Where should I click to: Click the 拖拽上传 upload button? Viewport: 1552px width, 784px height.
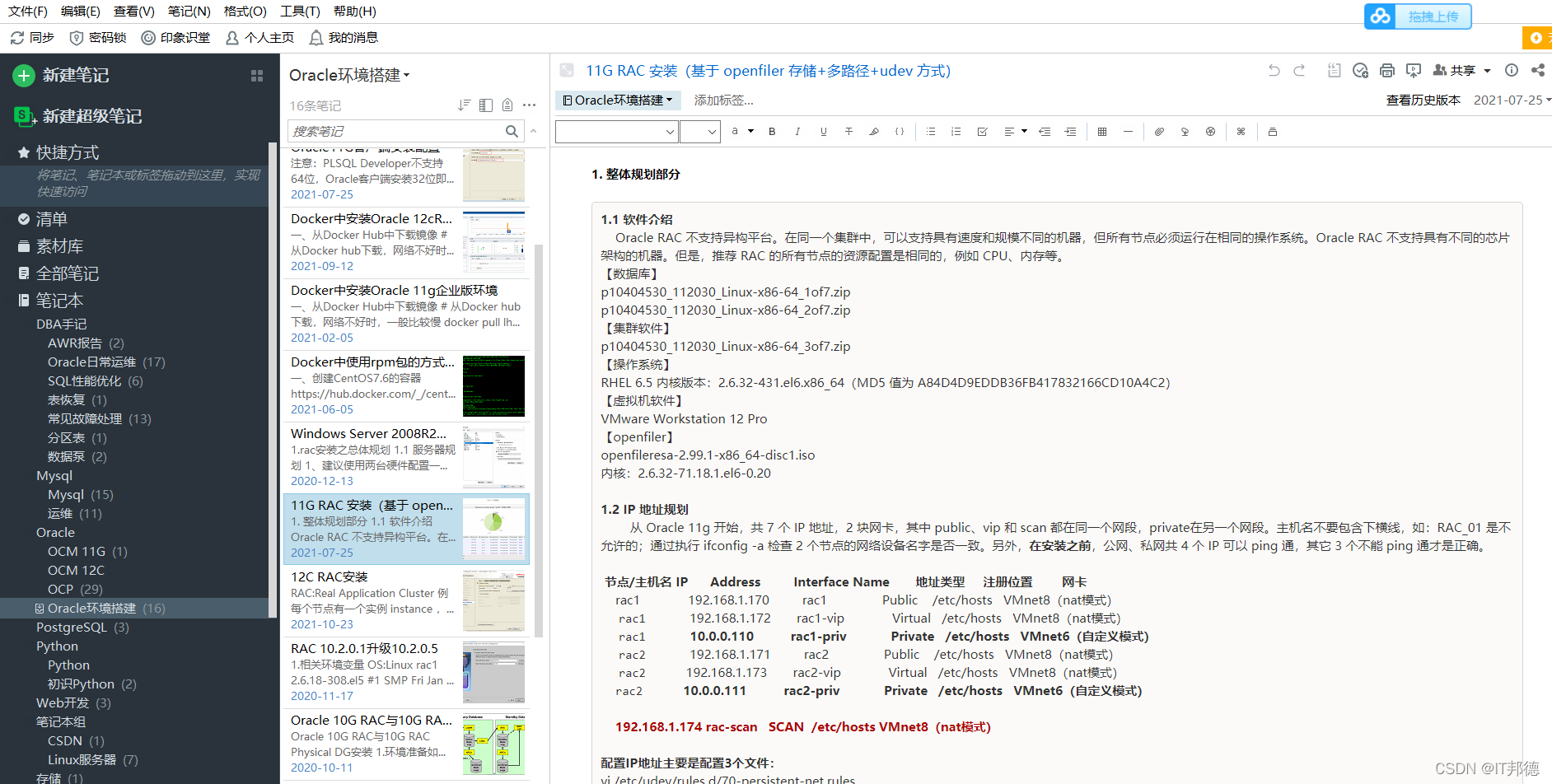(x=1418, y=16)
